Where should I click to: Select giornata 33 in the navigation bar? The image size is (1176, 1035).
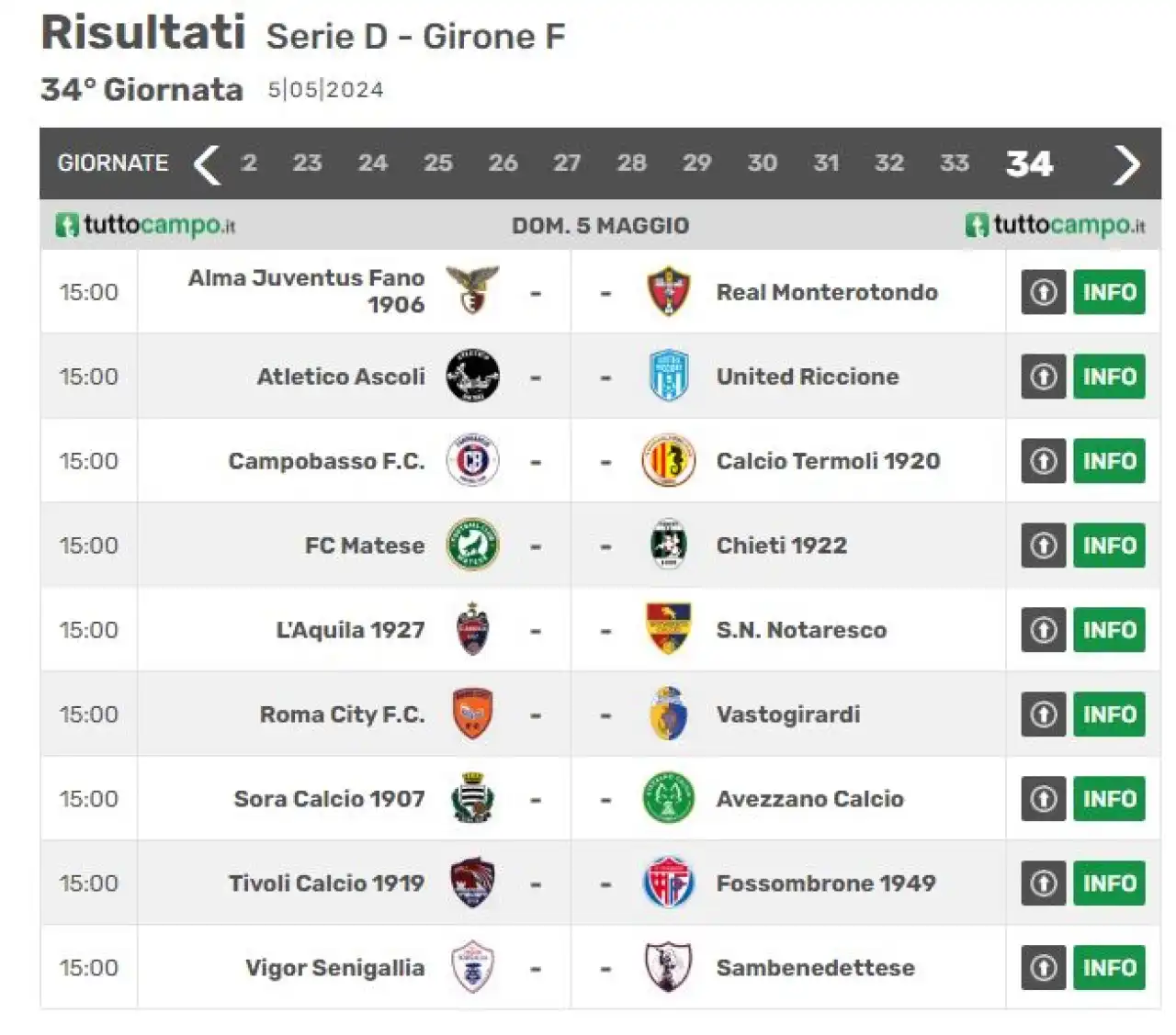(x=955, y=163)
